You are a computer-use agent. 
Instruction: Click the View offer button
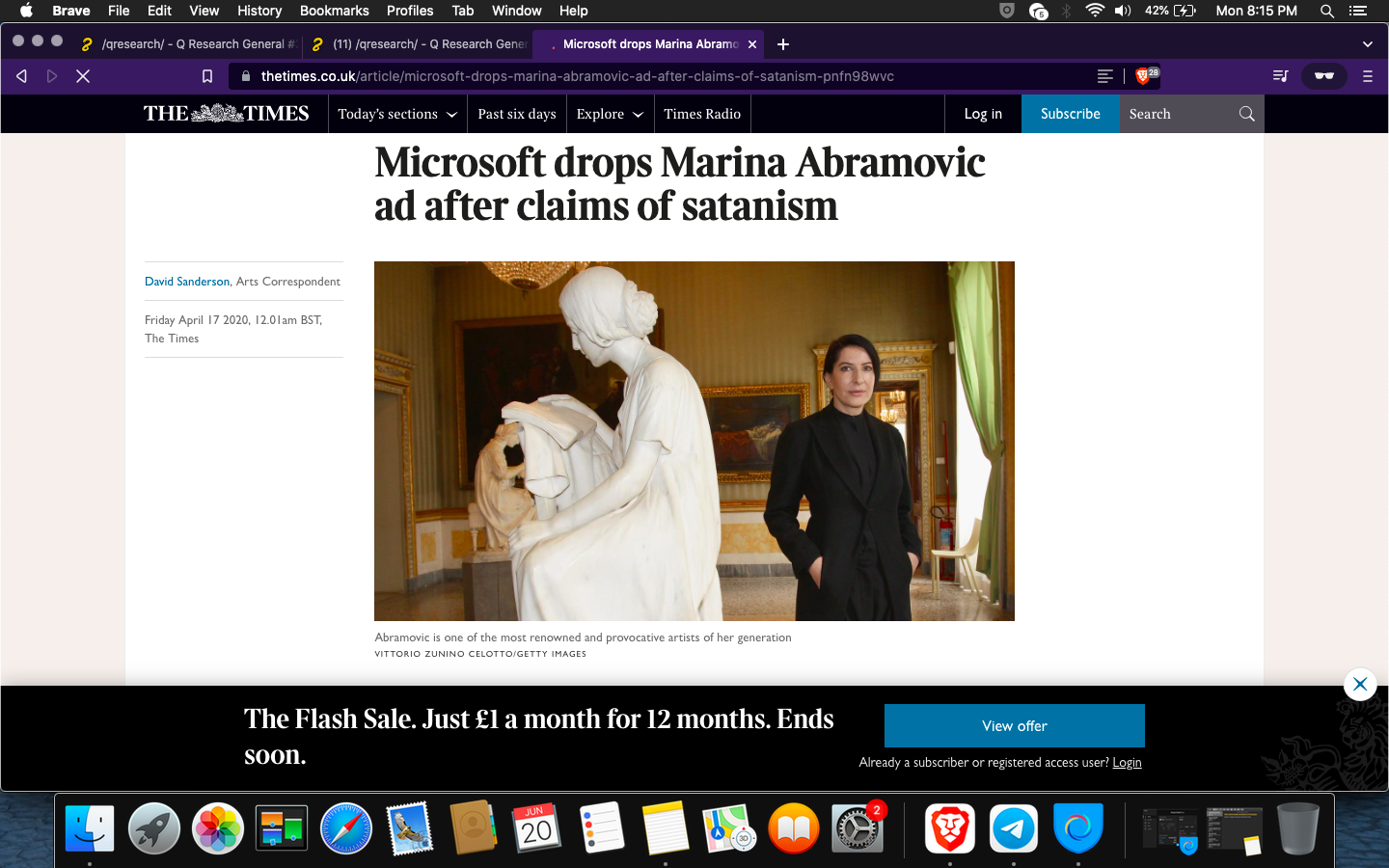pyautogui.click(x=1015, y=725)
